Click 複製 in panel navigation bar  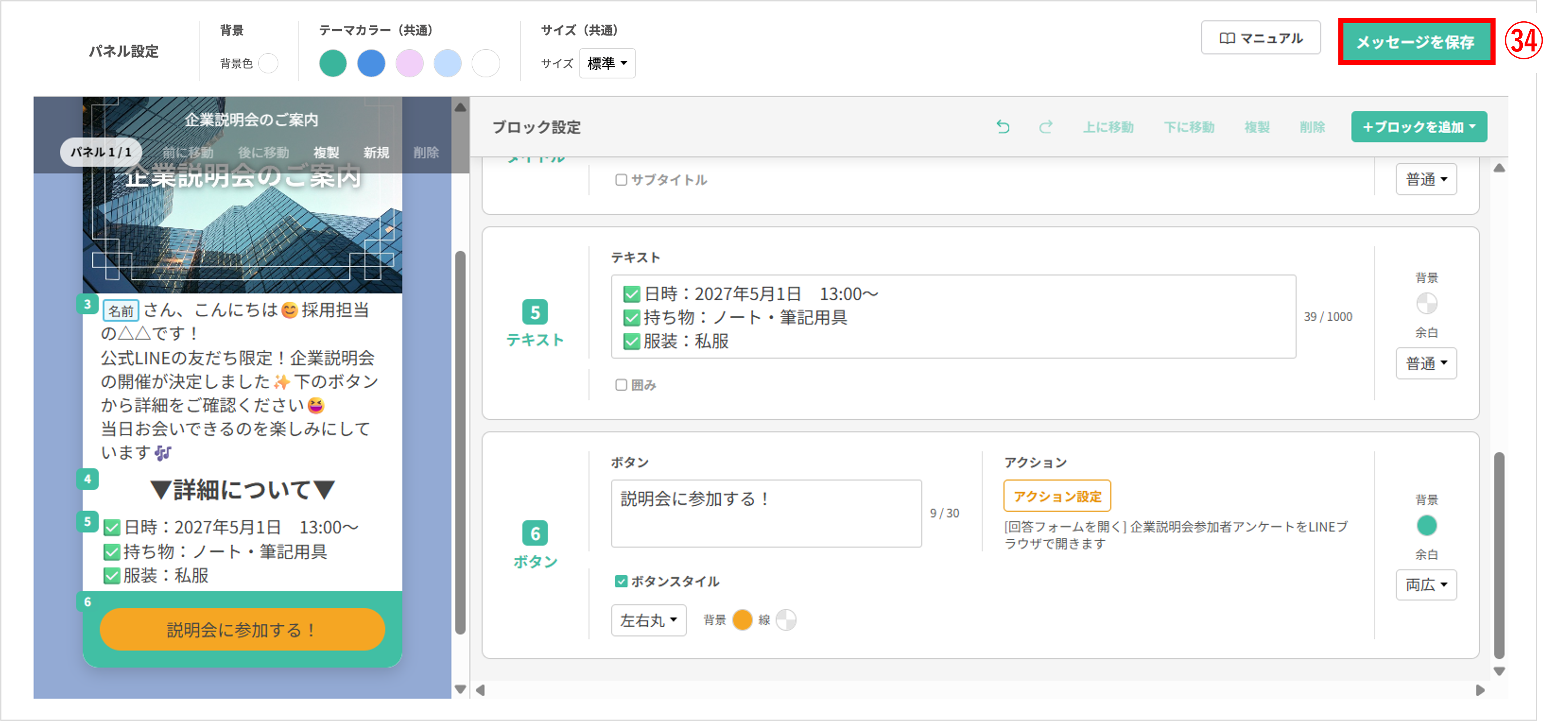click(x=326, y=152)
